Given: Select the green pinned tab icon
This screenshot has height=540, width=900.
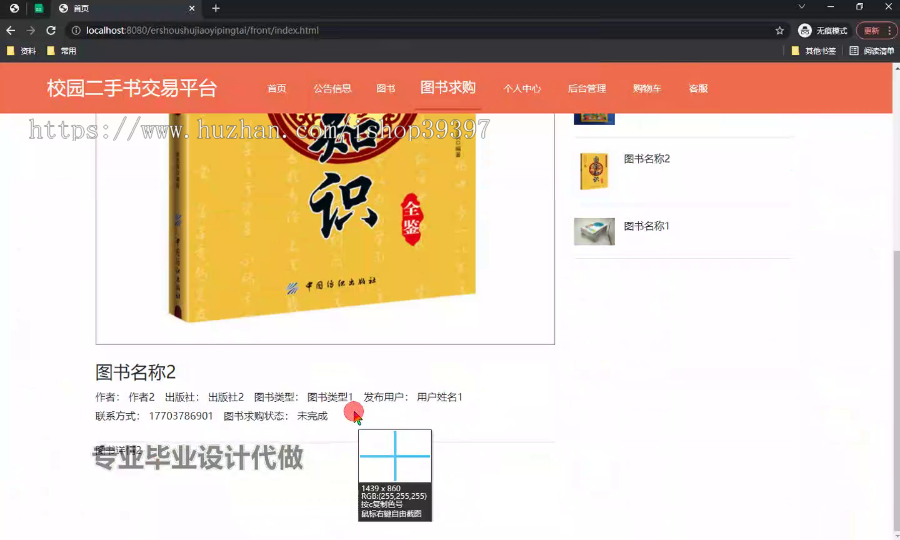Looking at the screenshot, I should pos(38,8).
